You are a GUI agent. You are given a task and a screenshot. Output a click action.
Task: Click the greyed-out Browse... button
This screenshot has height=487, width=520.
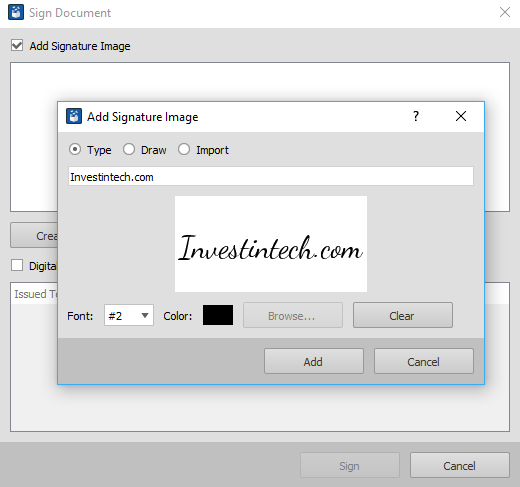click(x=293, y=315)
